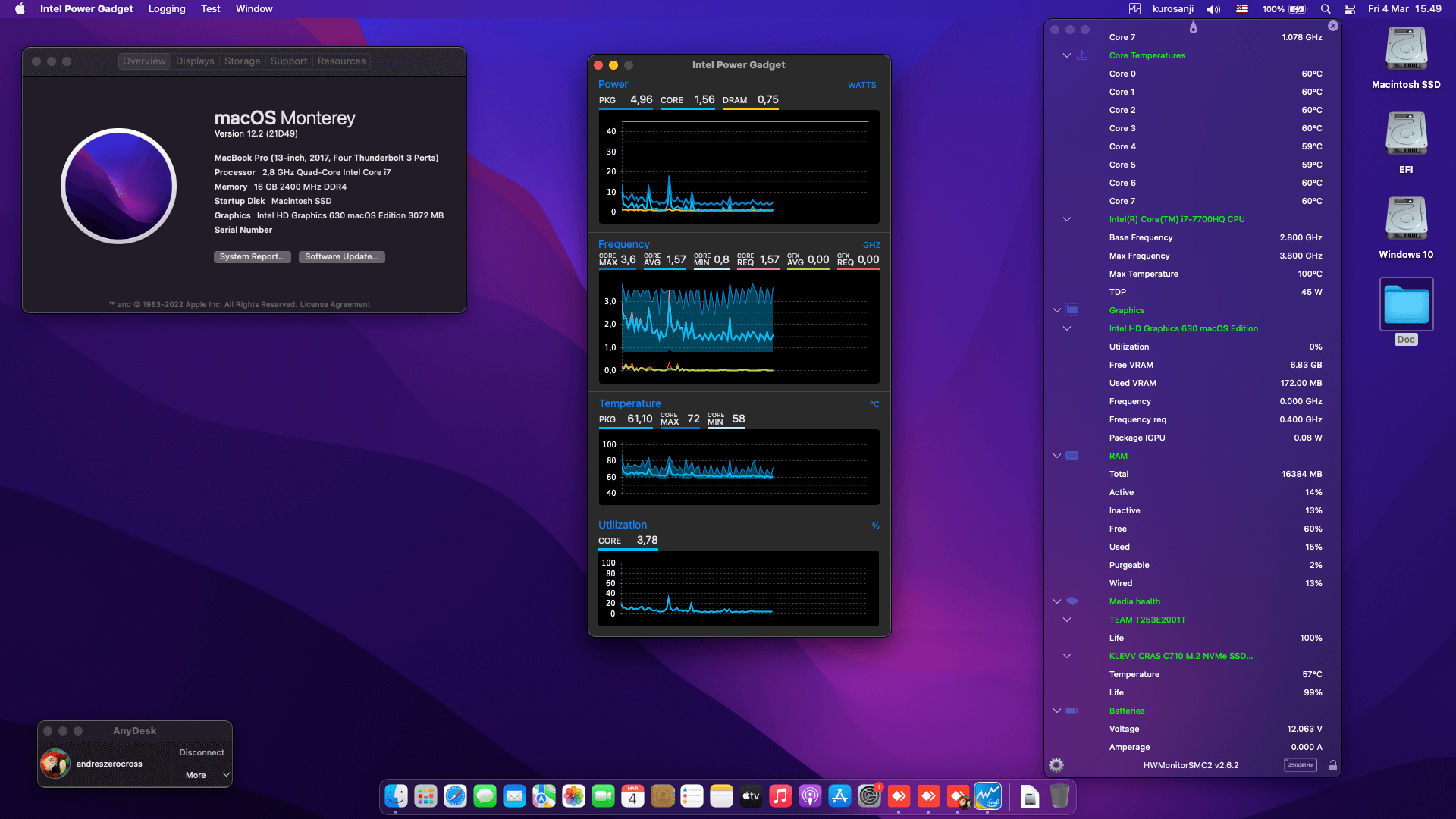Click the System Report button
1456x819 pixels.
252,257
